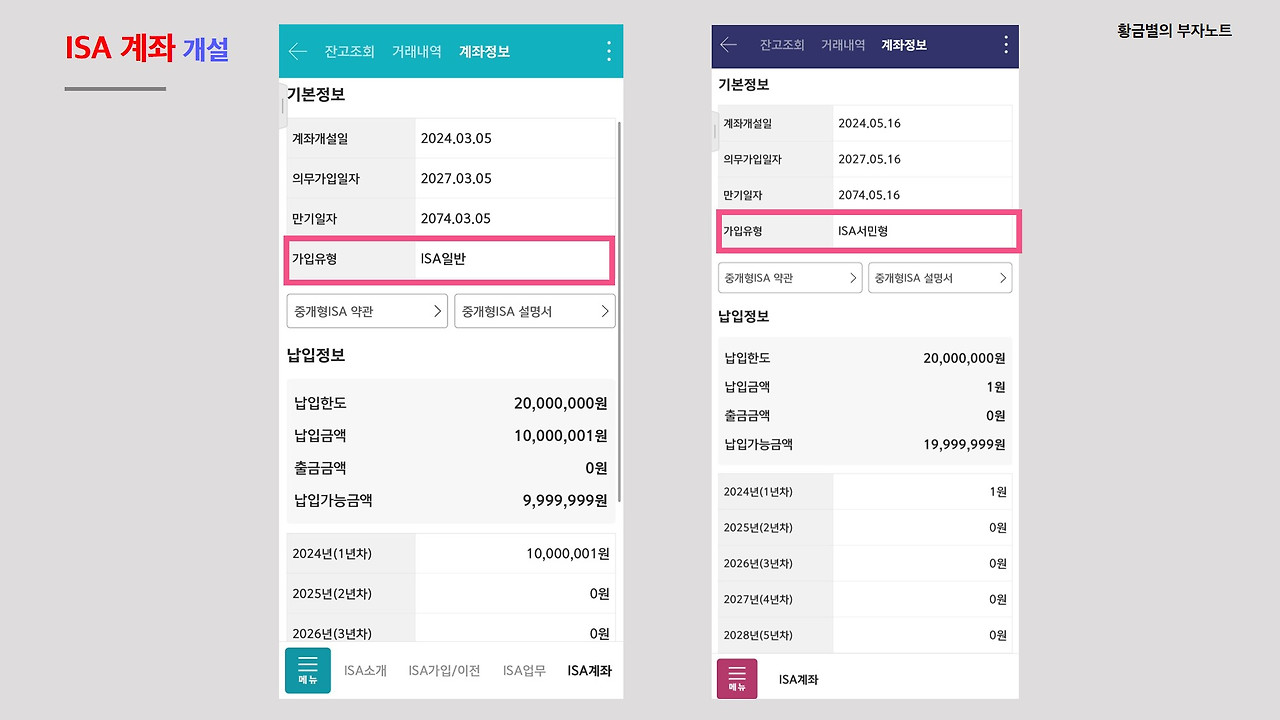Image resolution: width=1280 pixels, height=720 pixels.
Task: Click 납입가능금액 value 9,999,999원
Action: click(565, 500)
